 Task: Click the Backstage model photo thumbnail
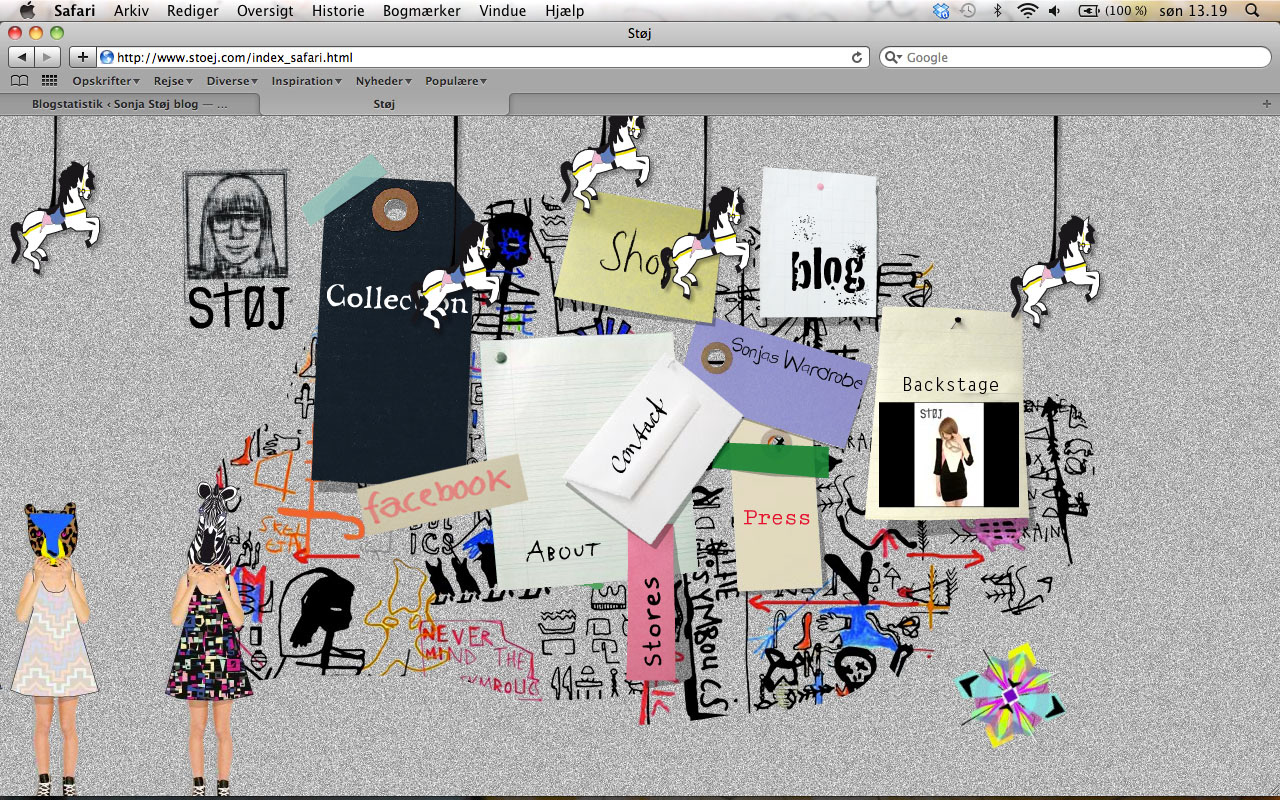click(x=949, y=455)
